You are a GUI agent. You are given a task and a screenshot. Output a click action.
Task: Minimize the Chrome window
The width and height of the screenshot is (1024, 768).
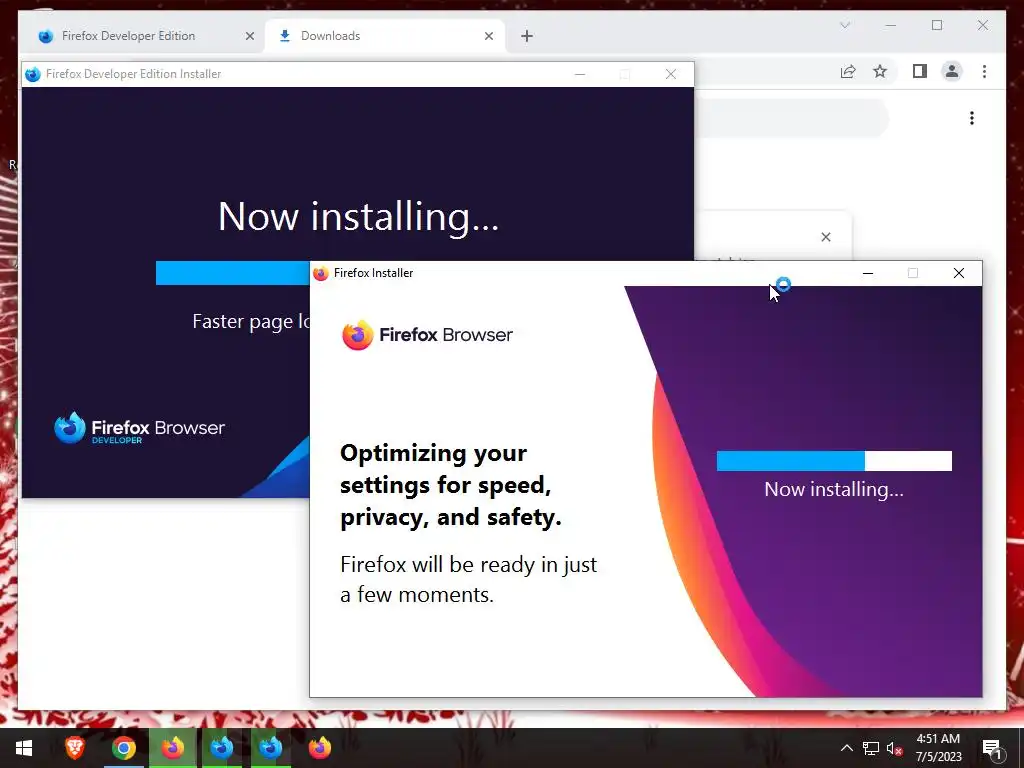(x=891, y=25)
